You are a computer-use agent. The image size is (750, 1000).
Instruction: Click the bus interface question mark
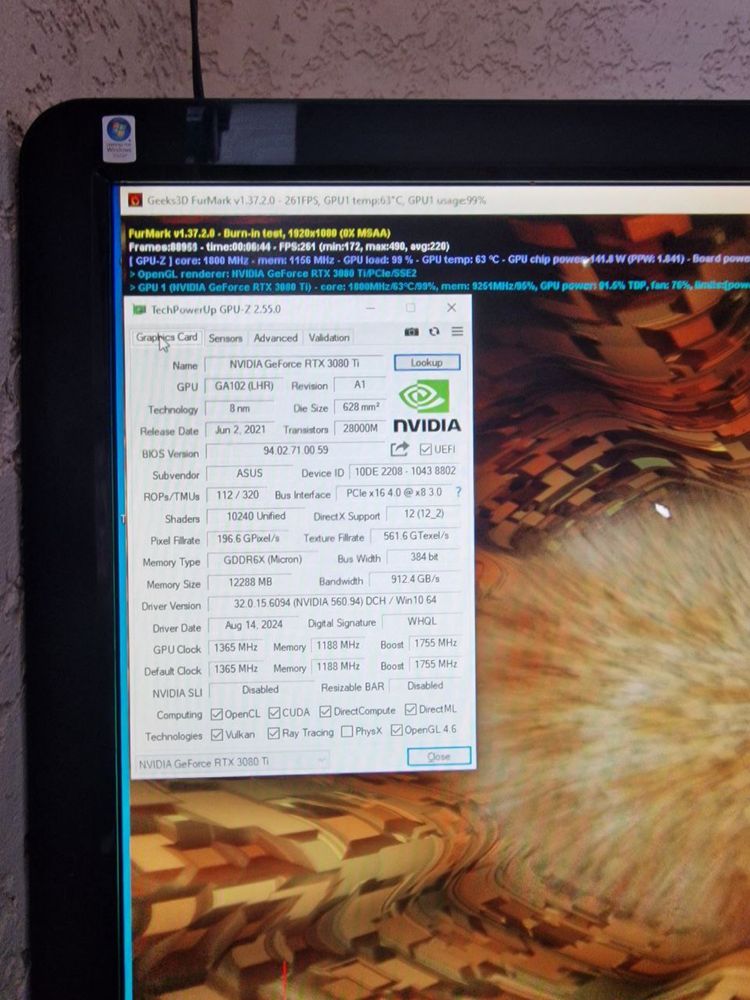pyautogui.click(x=457, y=492)
